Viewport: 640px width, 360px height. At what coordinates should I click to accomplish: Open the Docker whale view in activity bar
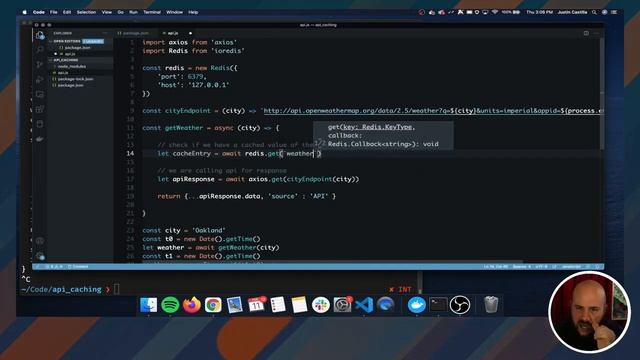(x=40, y=139)
